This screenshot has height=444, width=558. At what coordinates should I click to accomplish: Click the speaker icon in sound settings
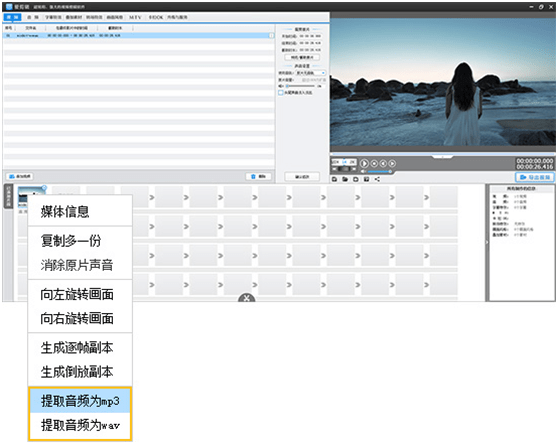pos(281,86)
